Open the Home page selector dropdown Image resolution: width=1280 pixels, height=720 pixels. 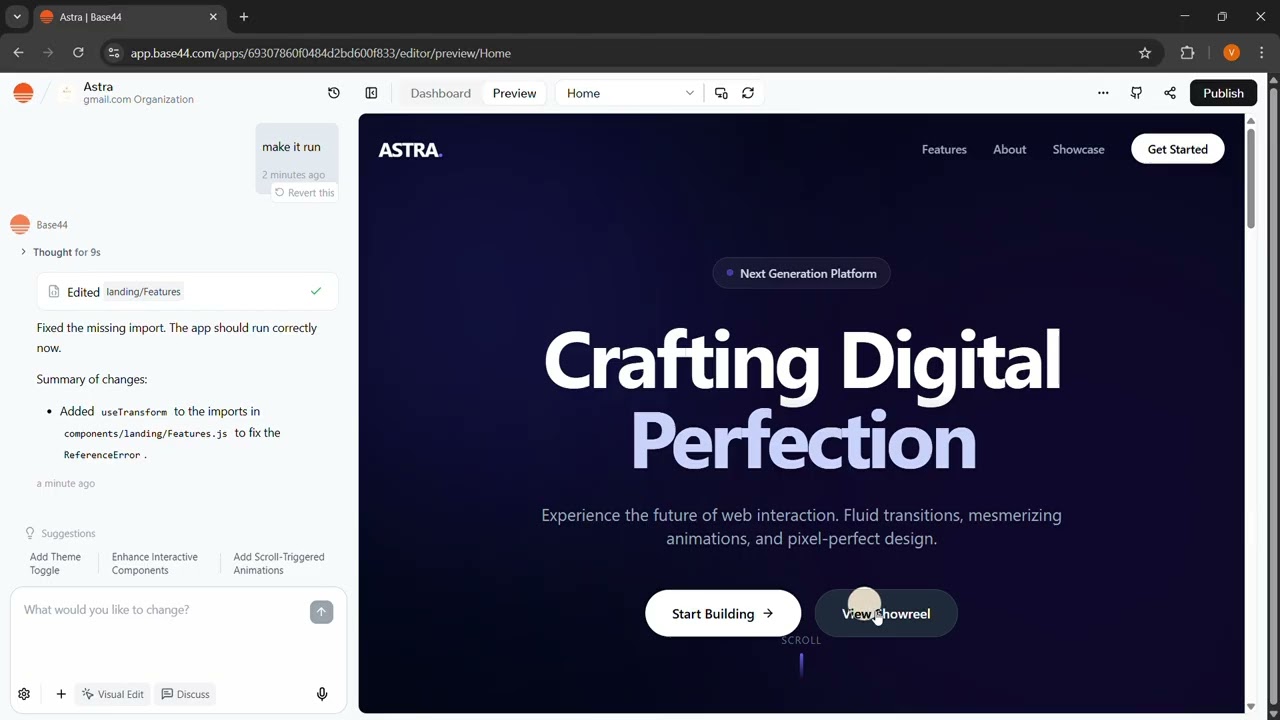(629, 93)
